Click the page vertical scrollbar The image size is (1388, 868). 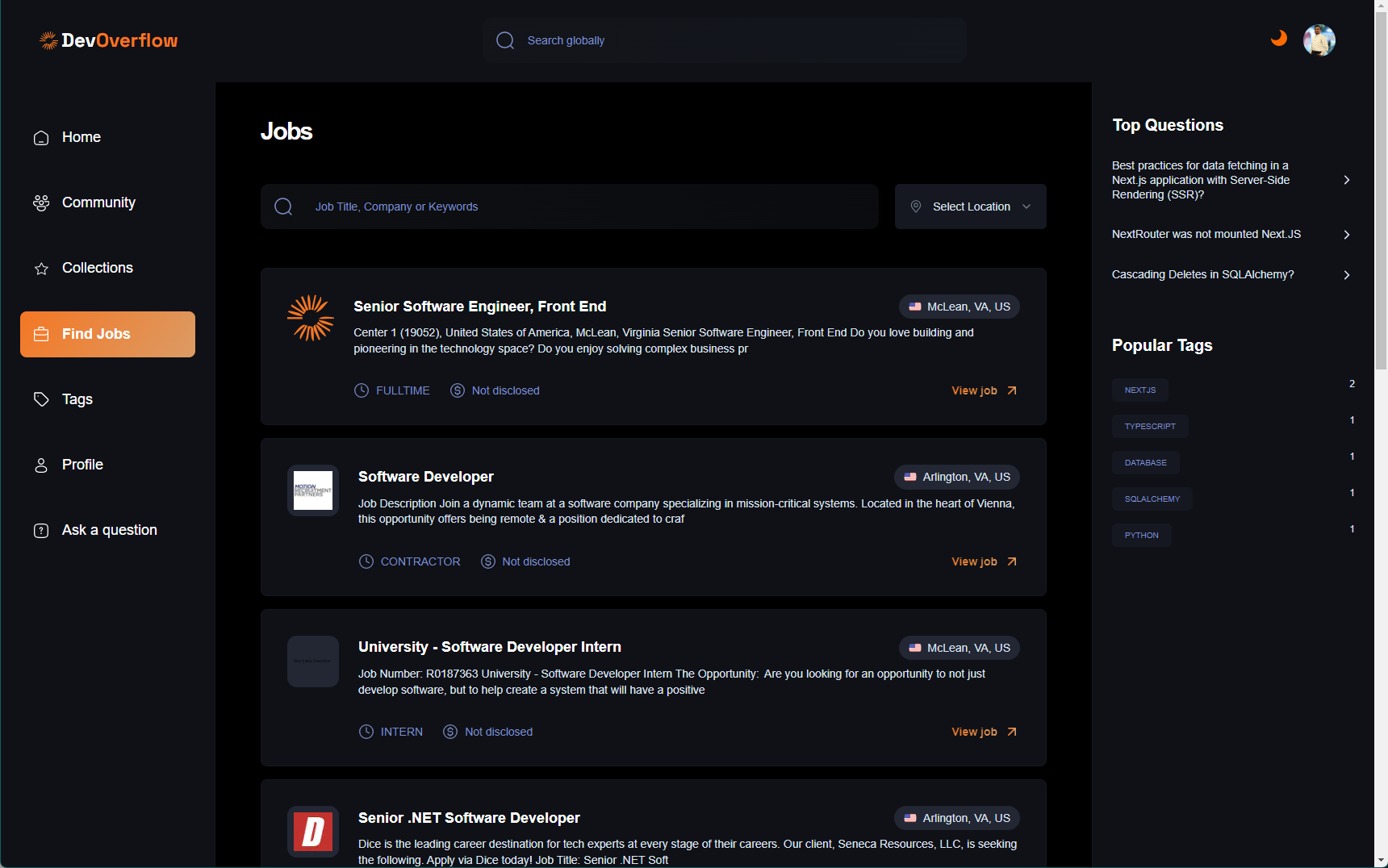pyautogui.click(x=1381, y=190)
